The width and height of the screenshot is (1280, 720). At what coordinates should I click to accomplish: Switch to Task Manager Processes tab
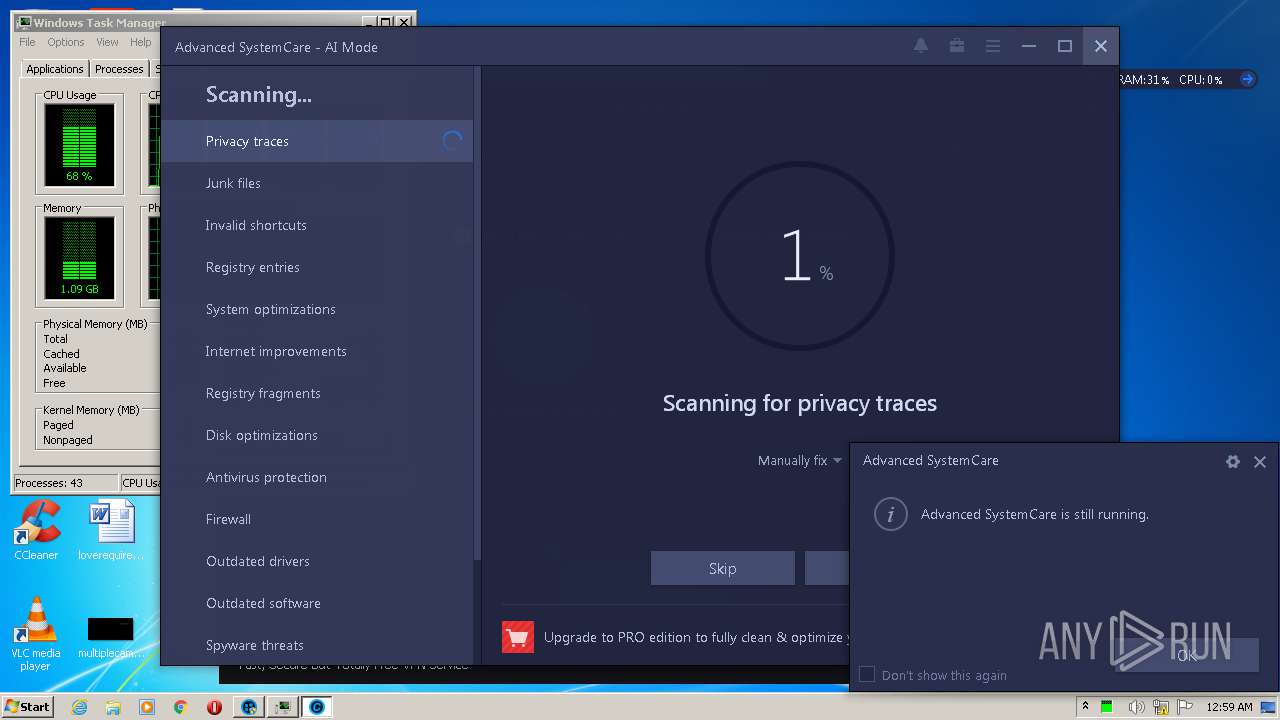(x=119, y=69)
